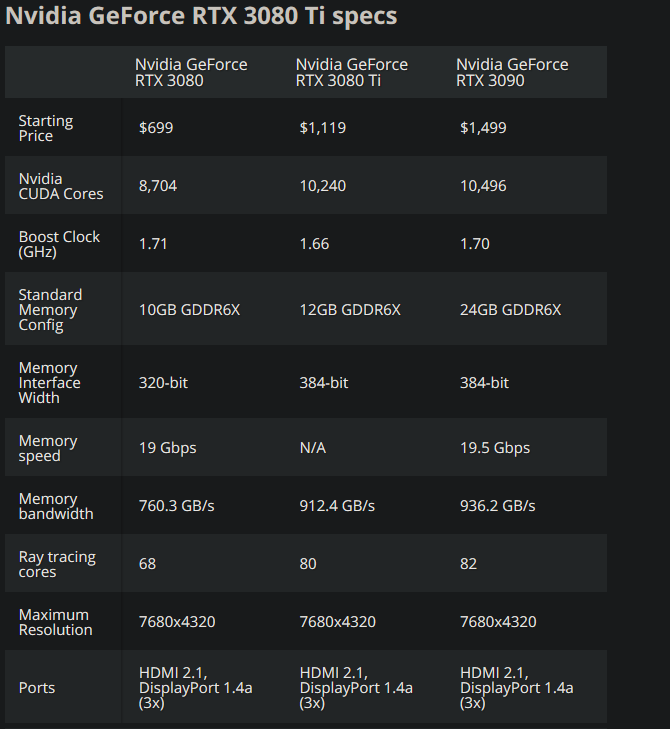Select the Ray tracing cores row label
Viewport: 670px width, 729px height.
[55, 564]
